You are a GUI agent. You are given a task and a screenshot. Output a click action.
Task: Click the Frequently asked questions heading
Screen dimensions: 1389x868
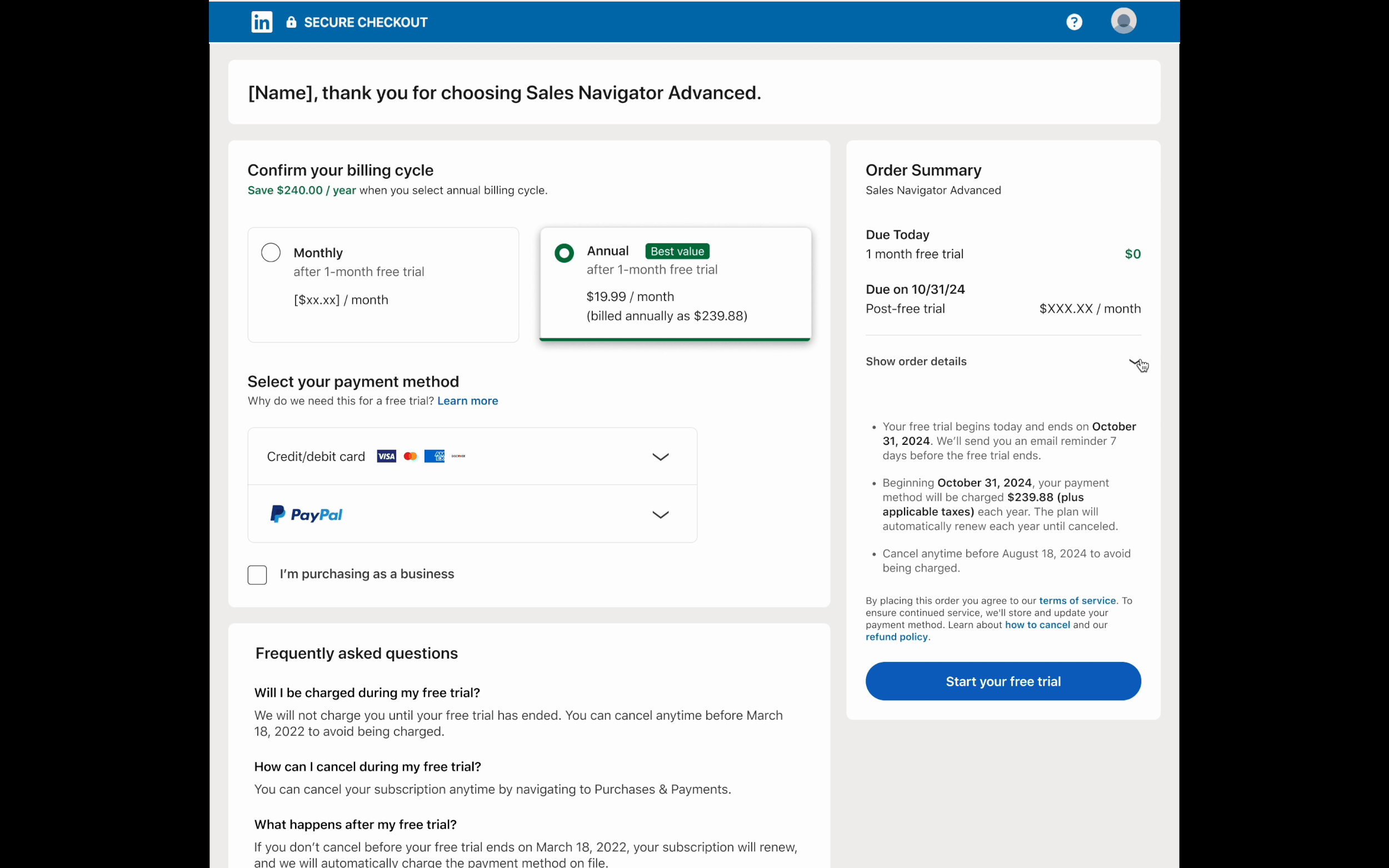(x=356, y=653)
